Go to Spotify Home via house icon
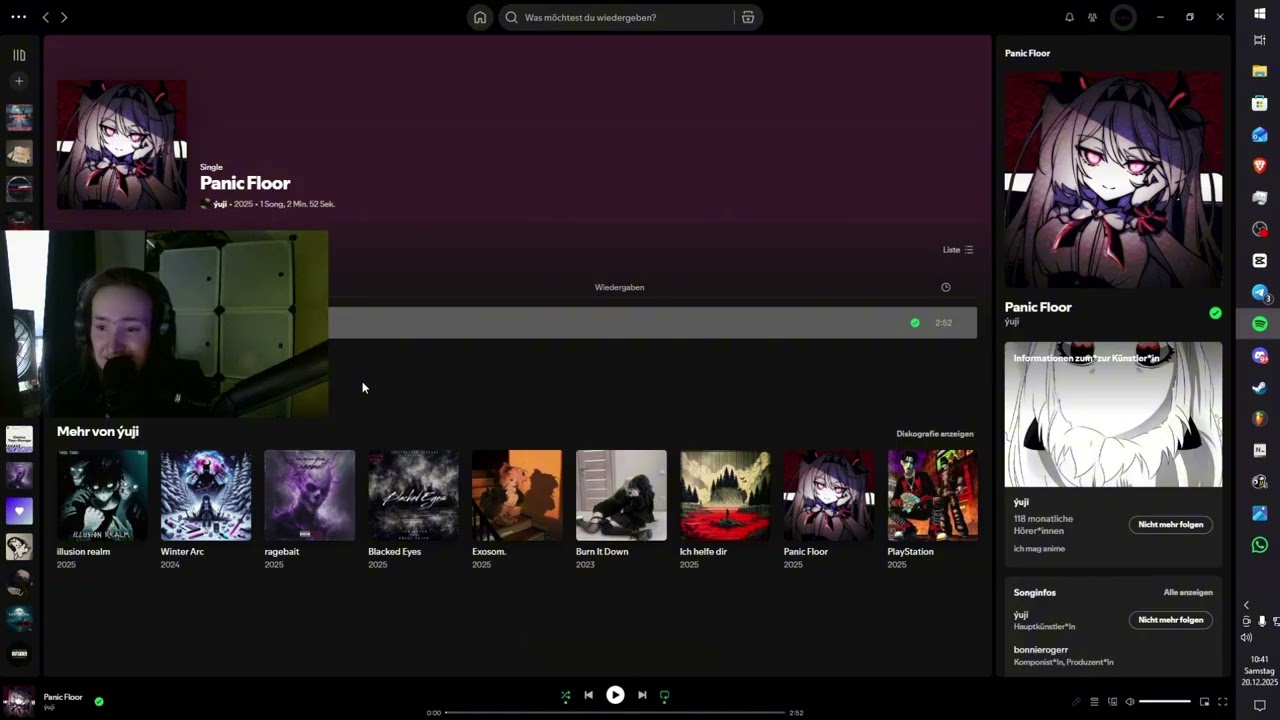Image resolution: width=1280 pixels, height=720 pixels. (480, 17)
